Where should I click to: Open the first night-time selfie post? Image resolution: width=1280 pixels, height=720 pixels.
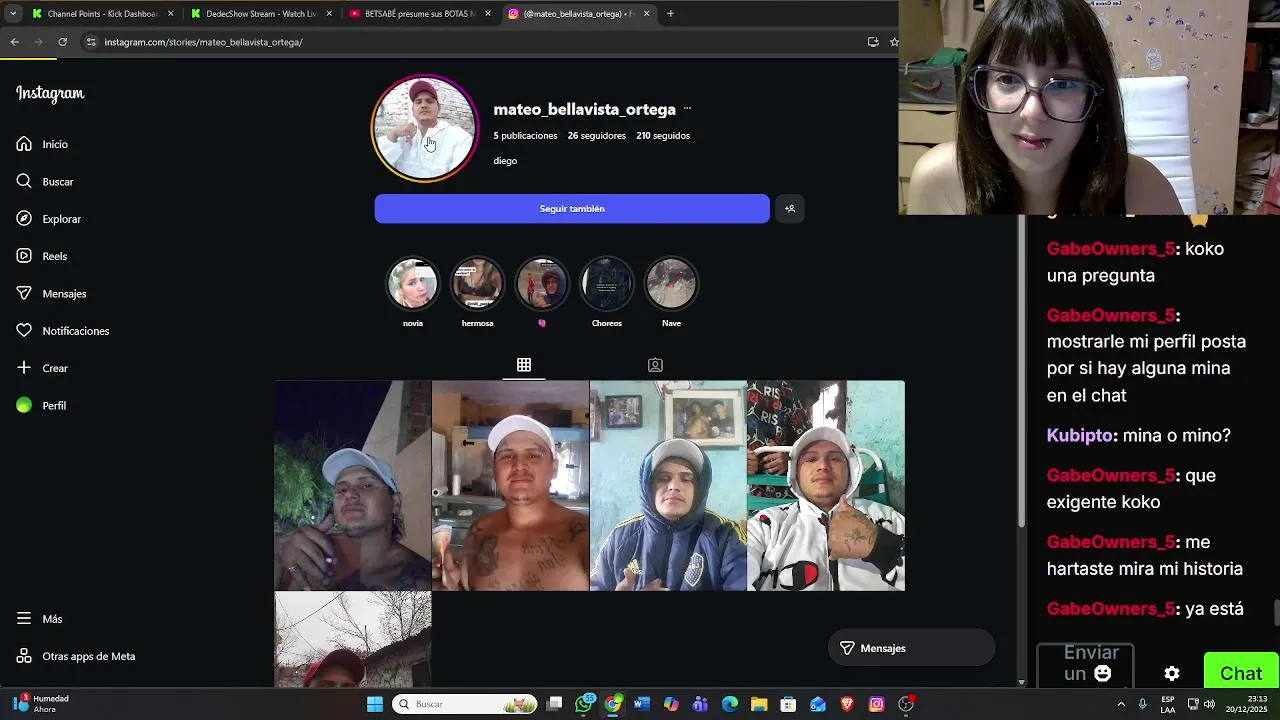click(353, 485)
